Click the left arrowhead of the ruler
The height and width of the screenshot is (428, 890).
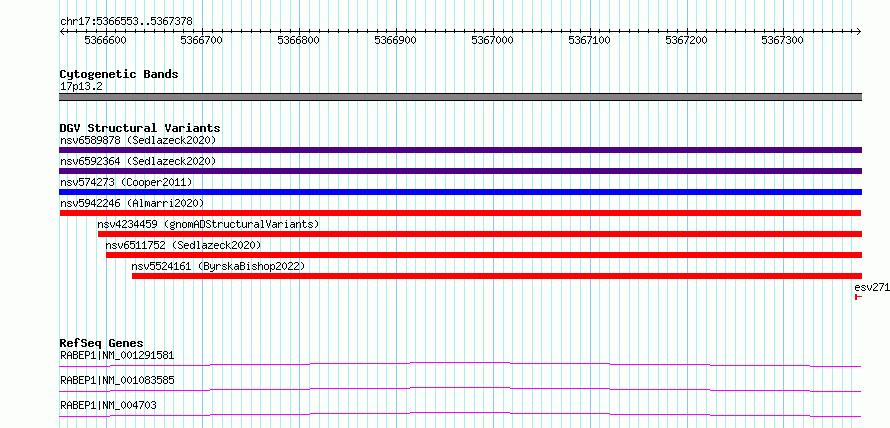[x=61, y=32]
